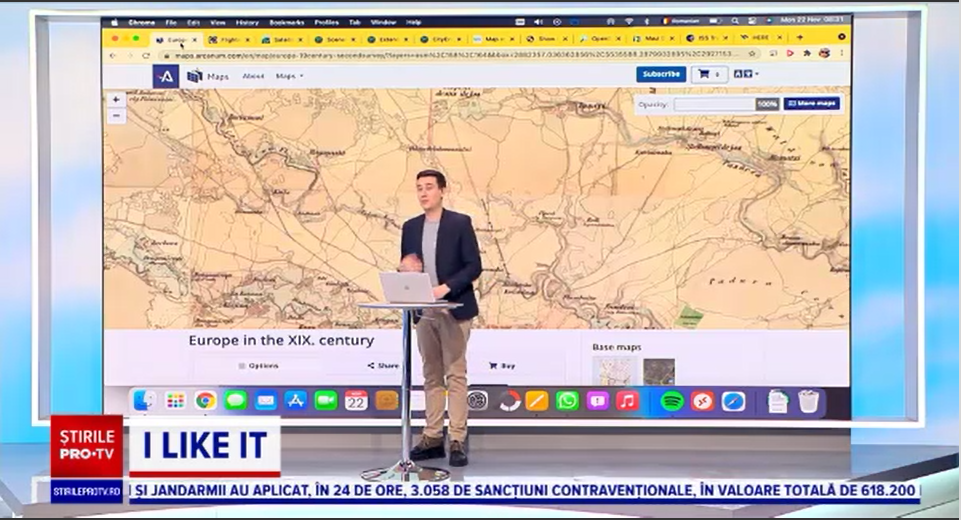Open Safari from the dock
Viewport: 961px width, 520px height.
(x=733, y=401)
